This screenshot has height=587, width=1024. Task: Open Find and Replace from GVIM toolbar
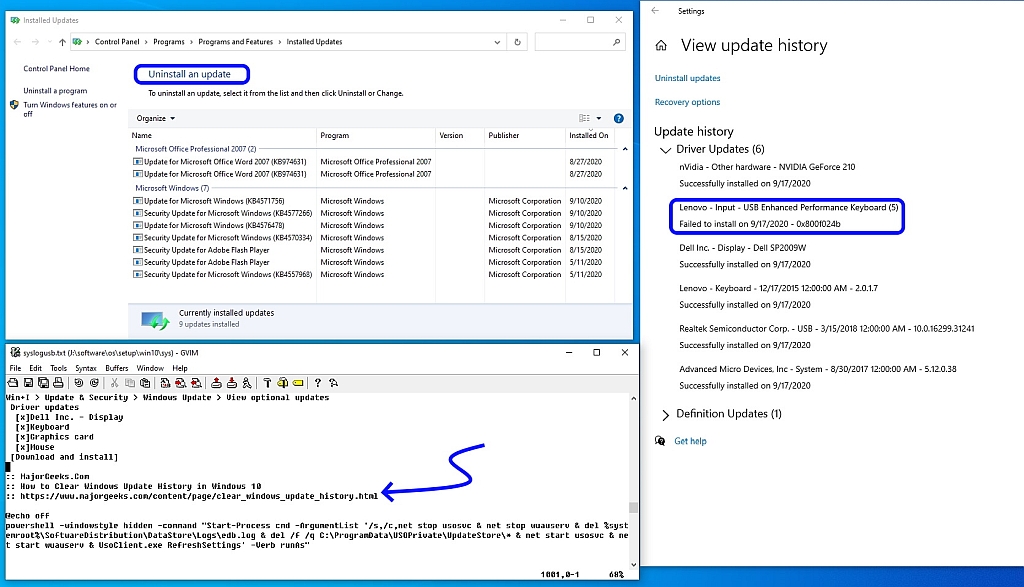(x=165, y=383)
